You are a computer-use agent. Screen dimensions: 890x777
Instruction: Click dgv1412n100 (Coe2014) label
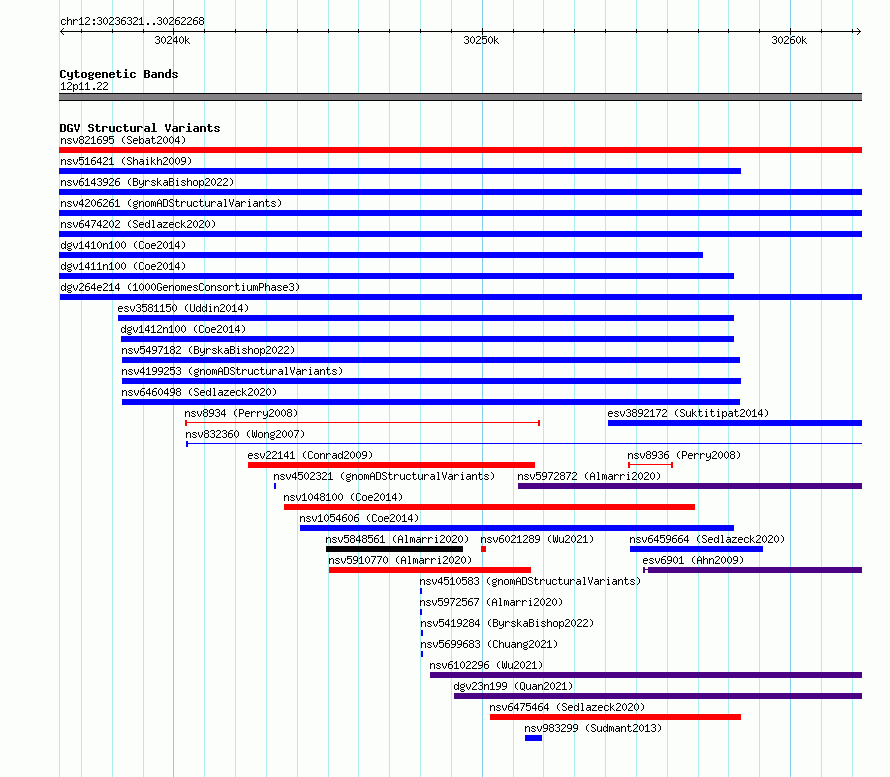[183, 329]
